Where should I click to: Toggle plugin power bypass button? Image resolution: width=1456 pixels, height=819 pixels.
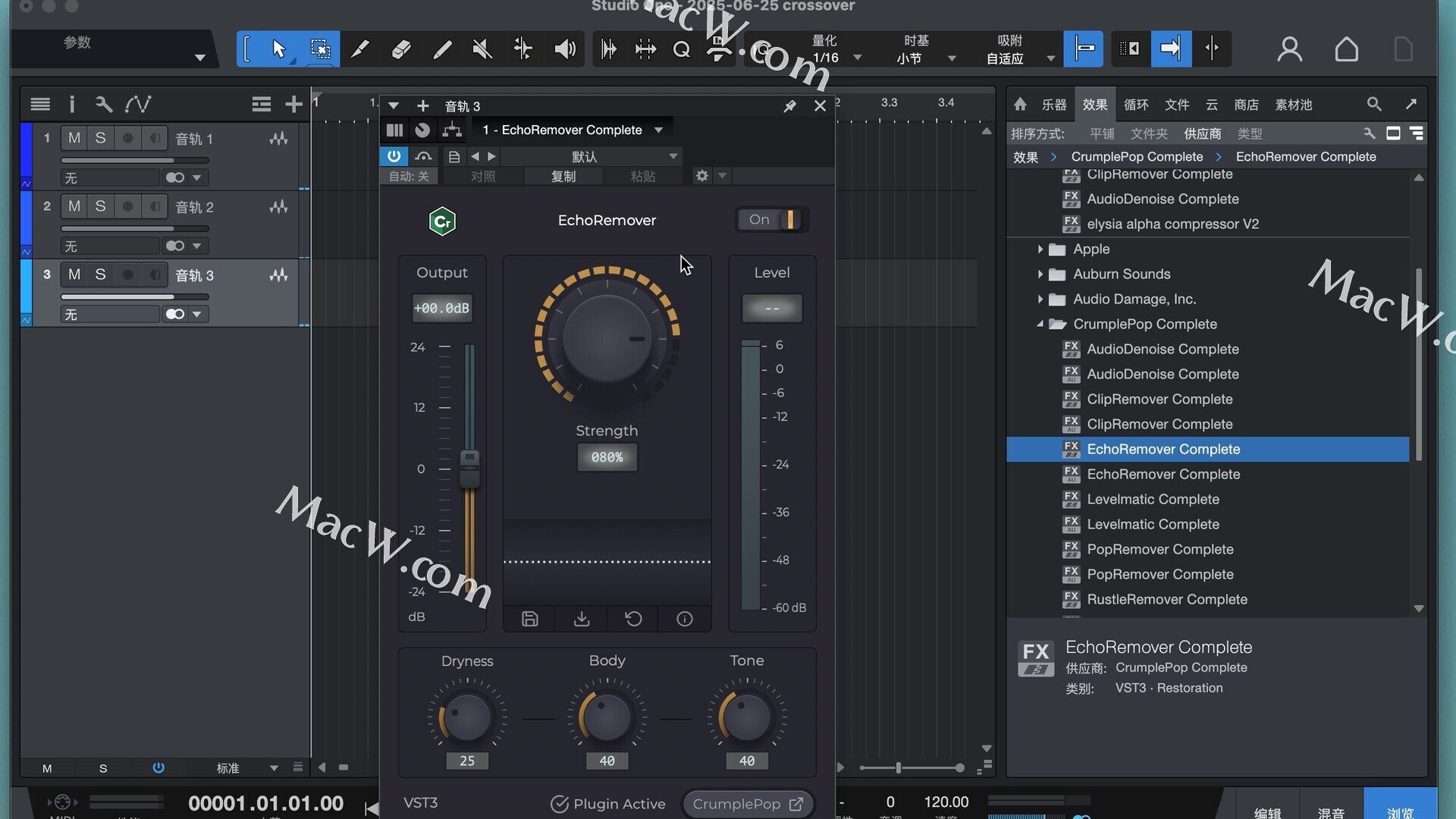tap(394, 156)
